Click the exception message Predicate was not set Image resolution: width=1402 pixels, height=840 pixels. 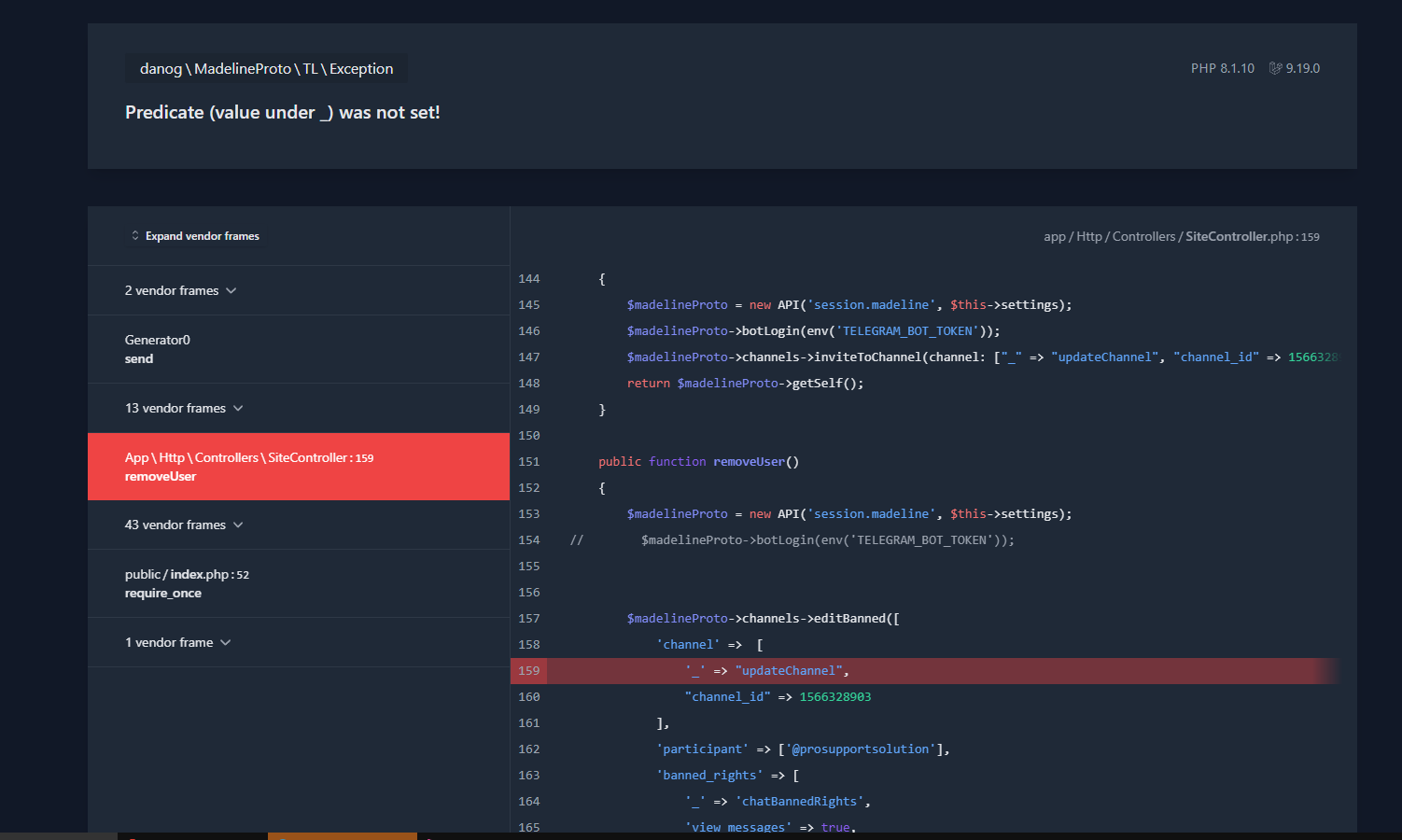pyautogui.click(x=283, y=112)
